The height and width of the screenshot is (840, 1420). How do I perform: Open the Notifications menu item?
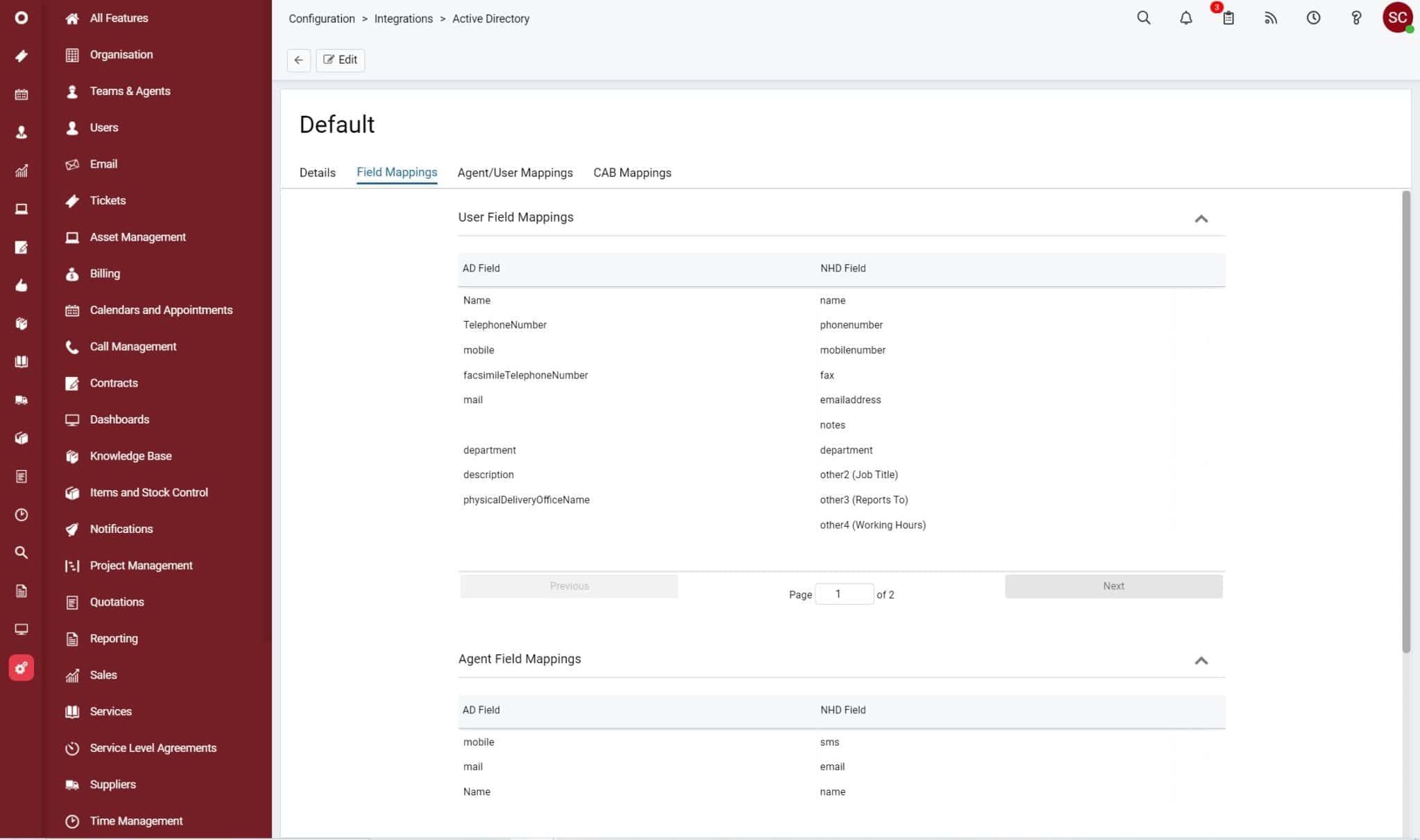click(121, 530)
